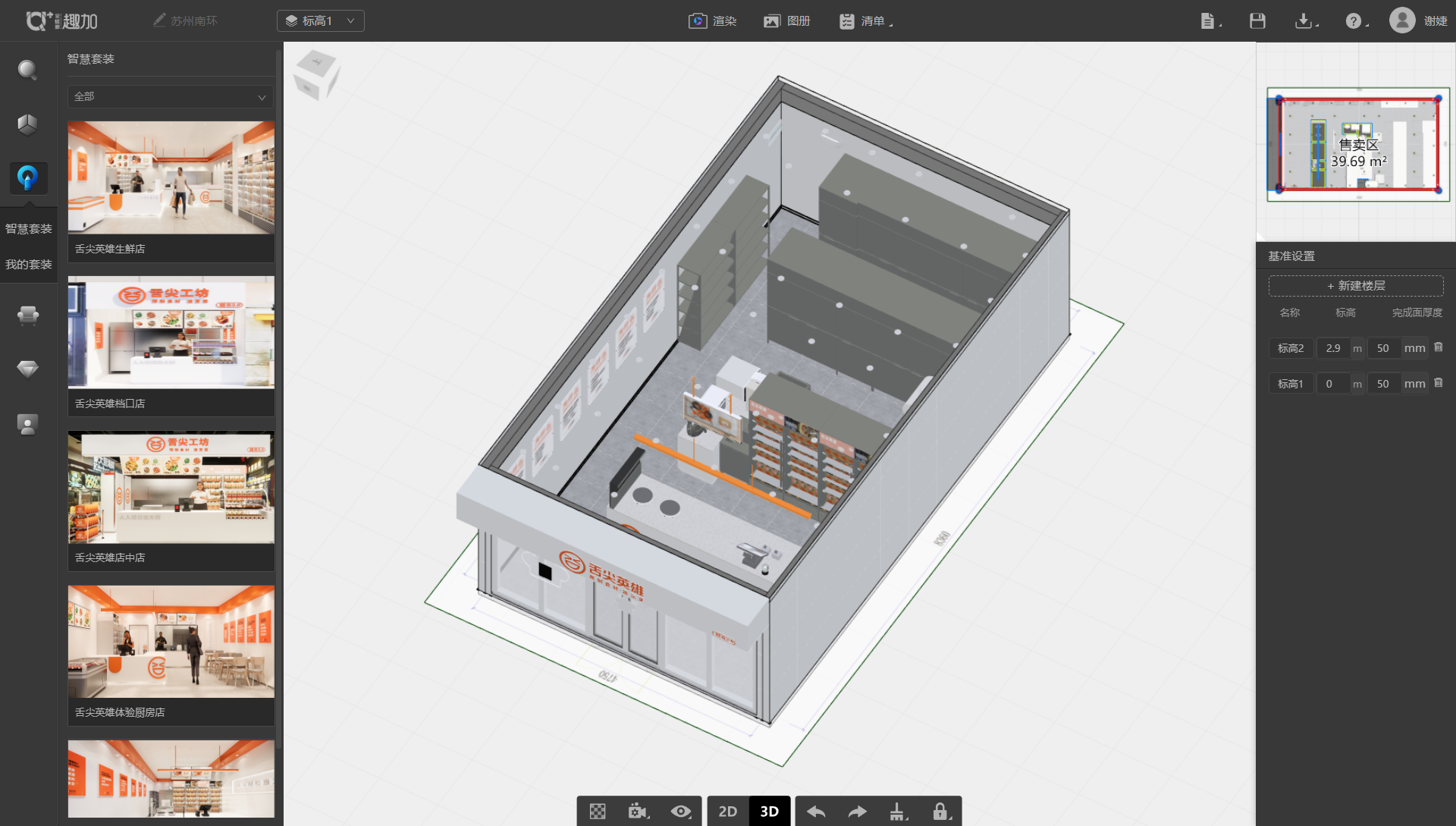Toggle the lock icon in bottom toolbar
Viewport: 1456px width, 826px height.
(x=940, y=812)
